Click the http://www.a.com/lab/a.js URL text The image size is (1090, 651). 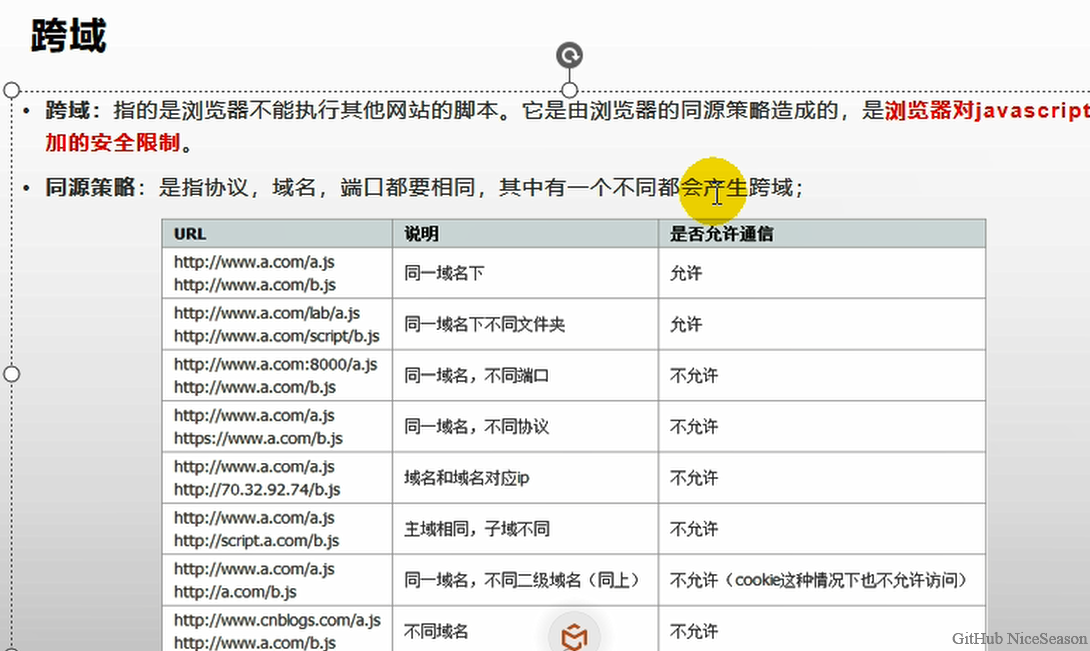click(266, 313)
